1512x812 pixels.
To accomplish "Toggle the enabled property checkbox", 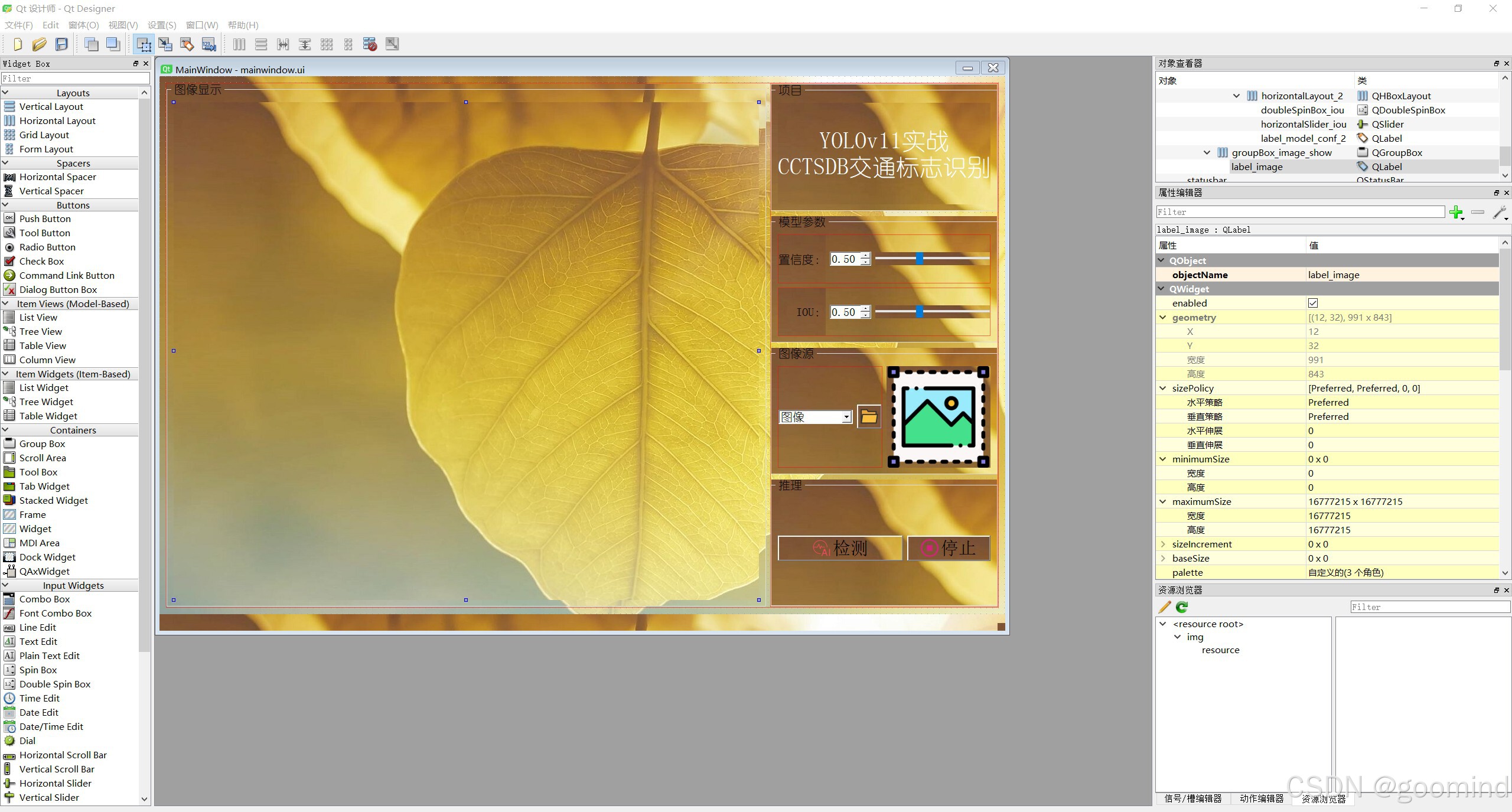I will tap(1313, 303).
